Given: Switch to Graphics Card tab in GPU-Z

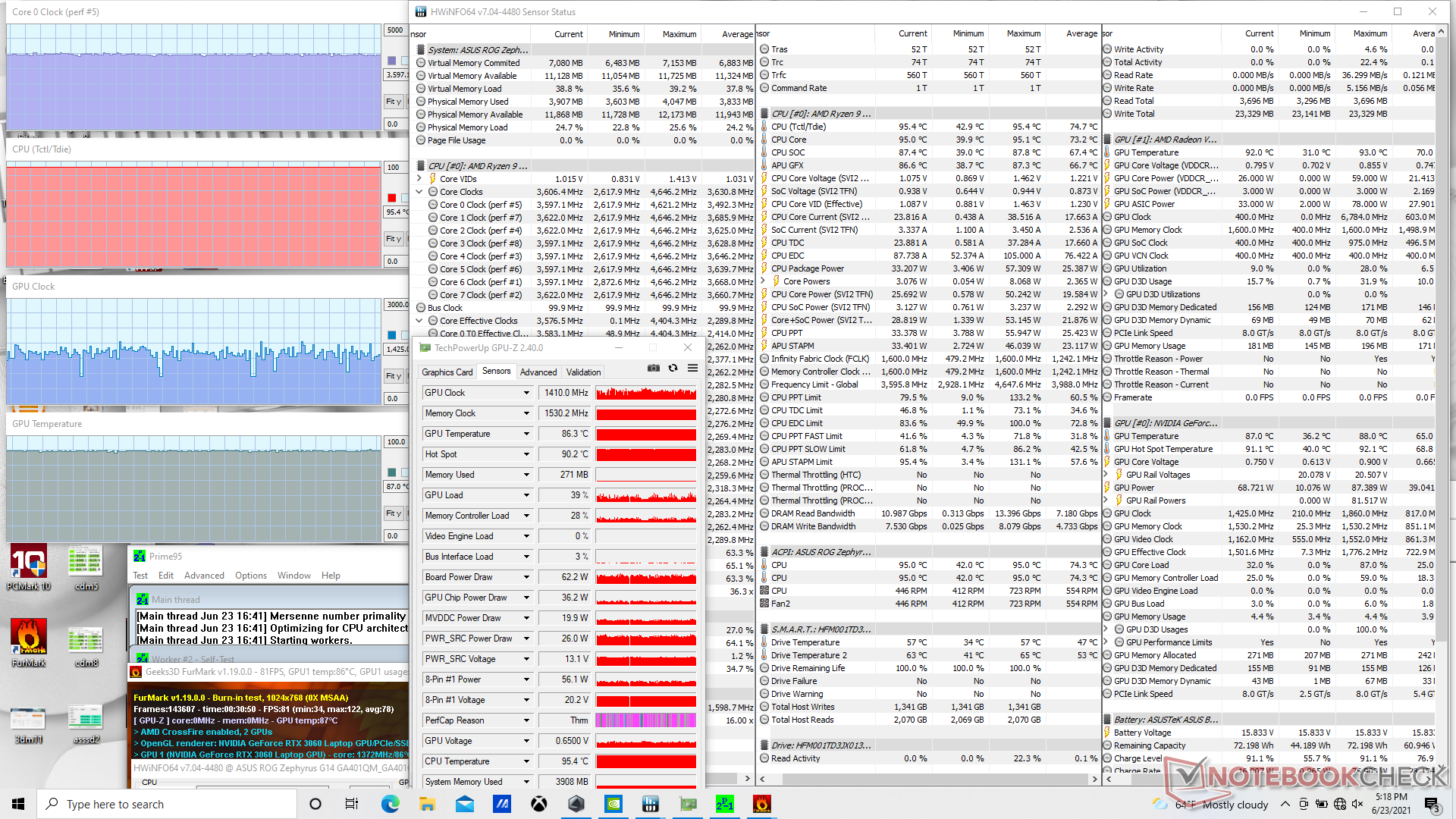Looking at the screenshot, I should tap(447, 372).
